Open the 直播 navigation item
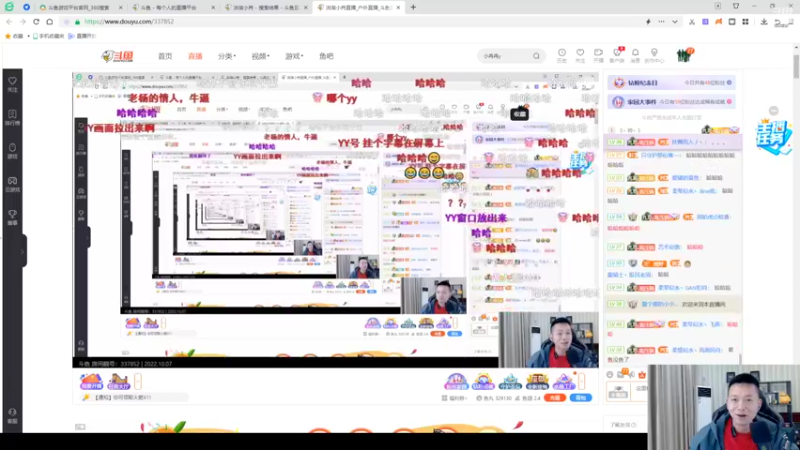 [195, 56]
